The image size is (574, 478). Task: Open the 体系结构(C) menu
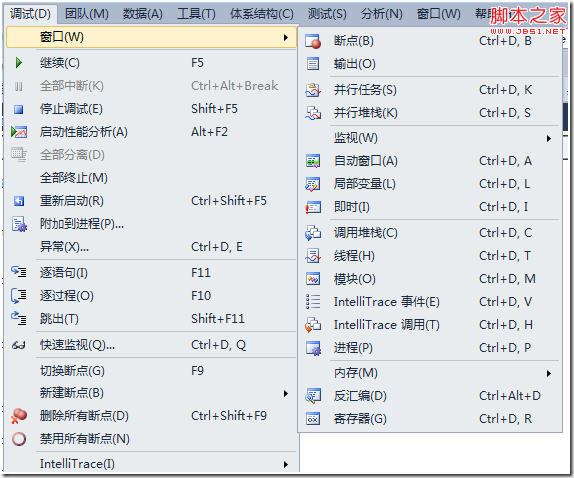pos(262,14)
